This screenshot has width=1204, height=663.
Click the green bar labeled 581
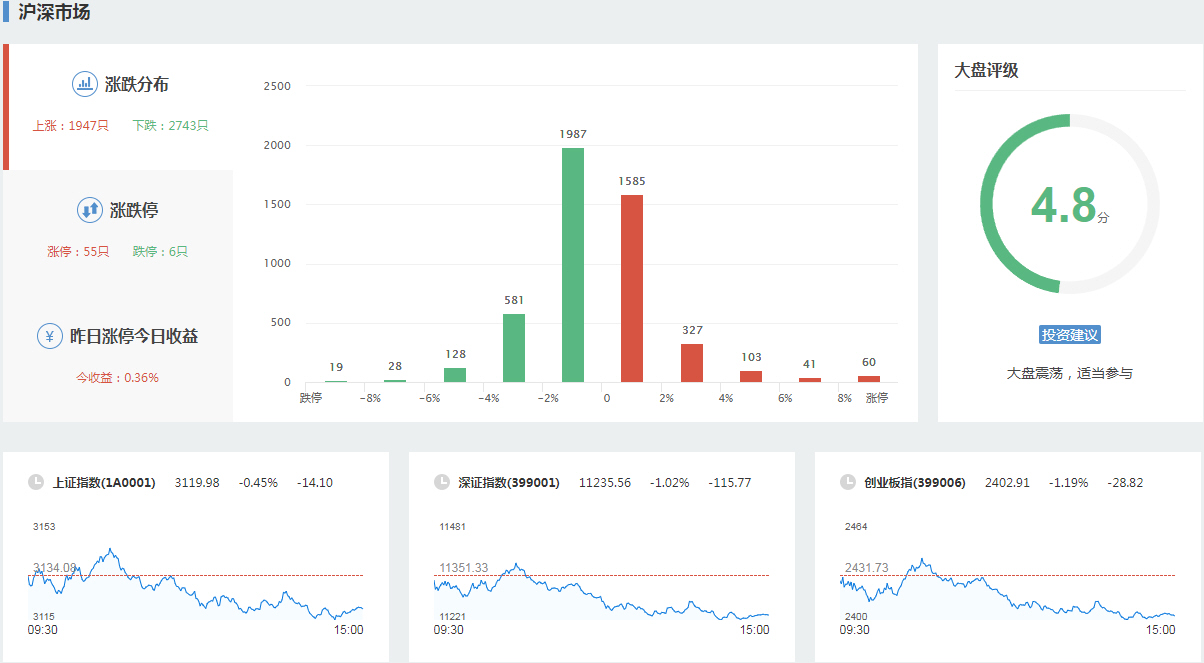514,347
